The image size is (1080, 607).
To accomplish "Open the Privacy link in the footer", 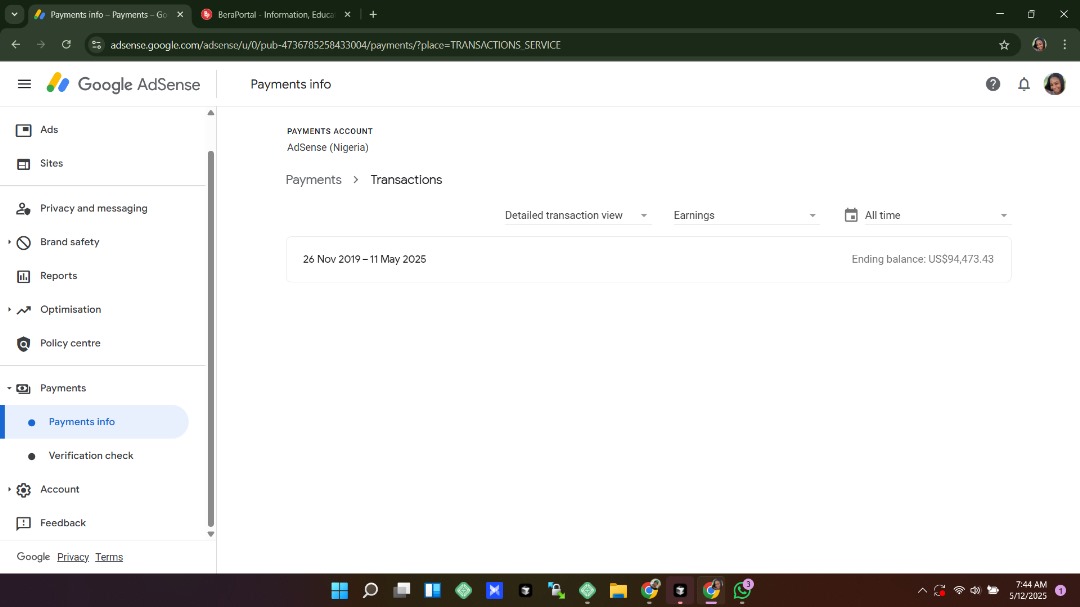I will (73, 557).
